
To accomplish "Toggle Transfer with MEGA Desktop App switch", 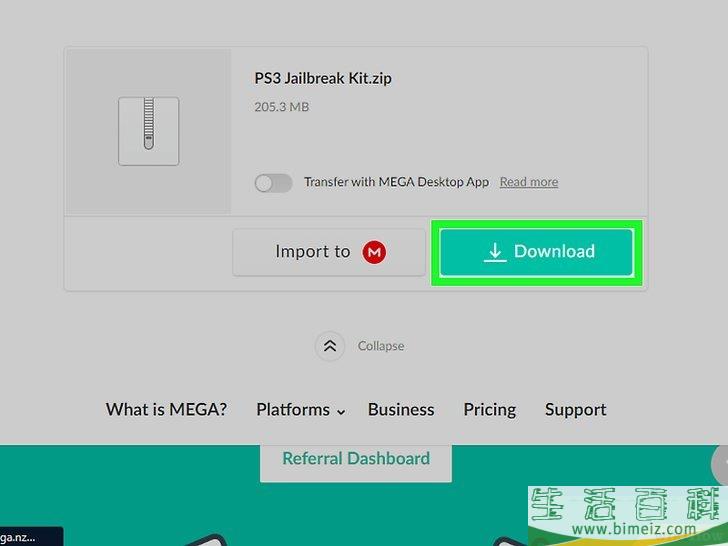I will click(273, 182).
